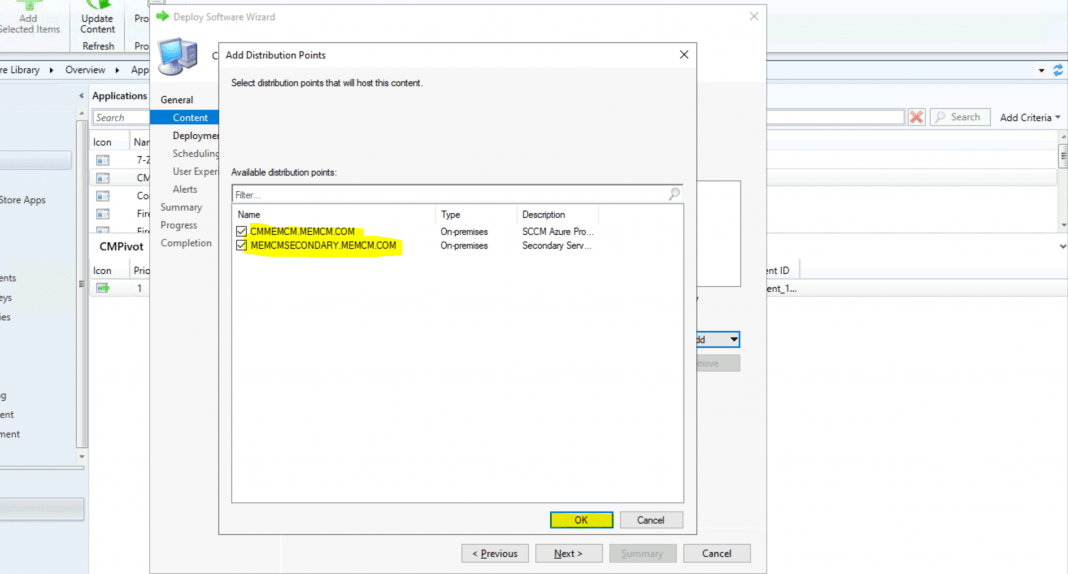Select the 7-Z application row icon
Image resolution: width=1068 pixels, height=574 pixels.
103,161
